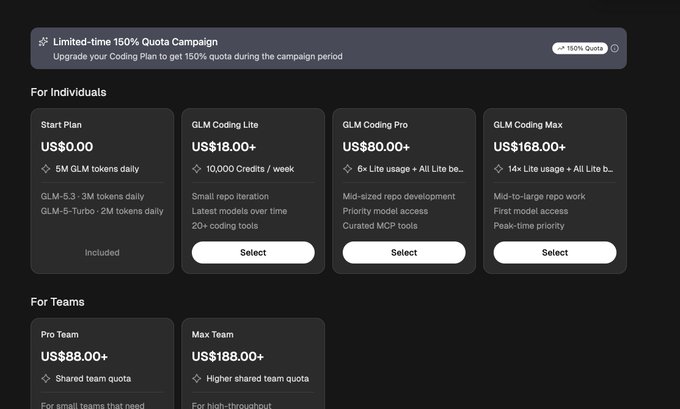Click the Included label on the Start Plan
The width and height of the screenshot is (680, 409).
point(102,252)
